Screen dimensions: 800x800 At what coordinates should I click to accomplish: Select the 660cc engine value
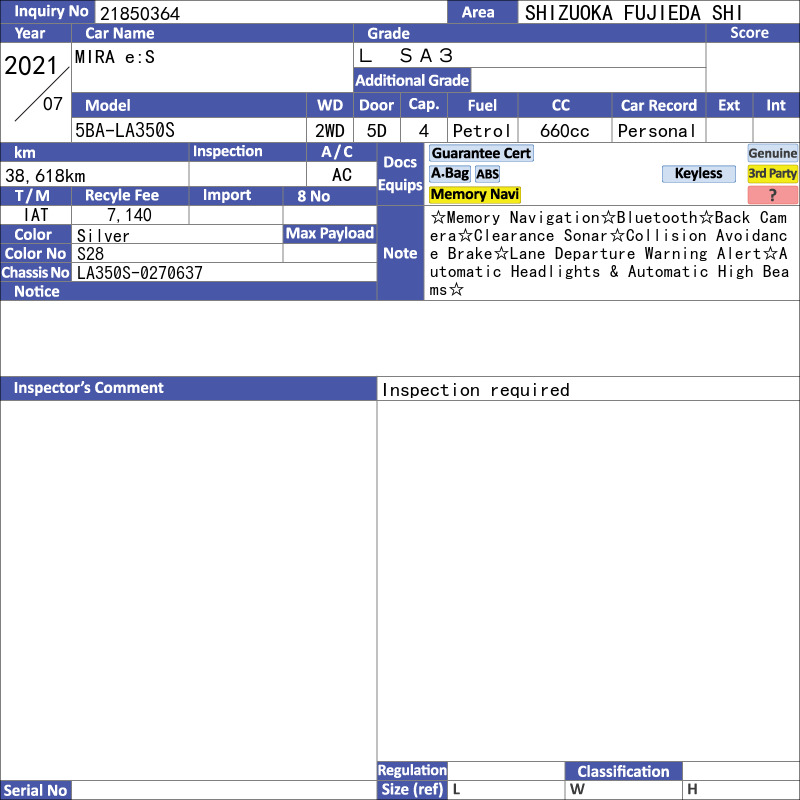[564, 131]
